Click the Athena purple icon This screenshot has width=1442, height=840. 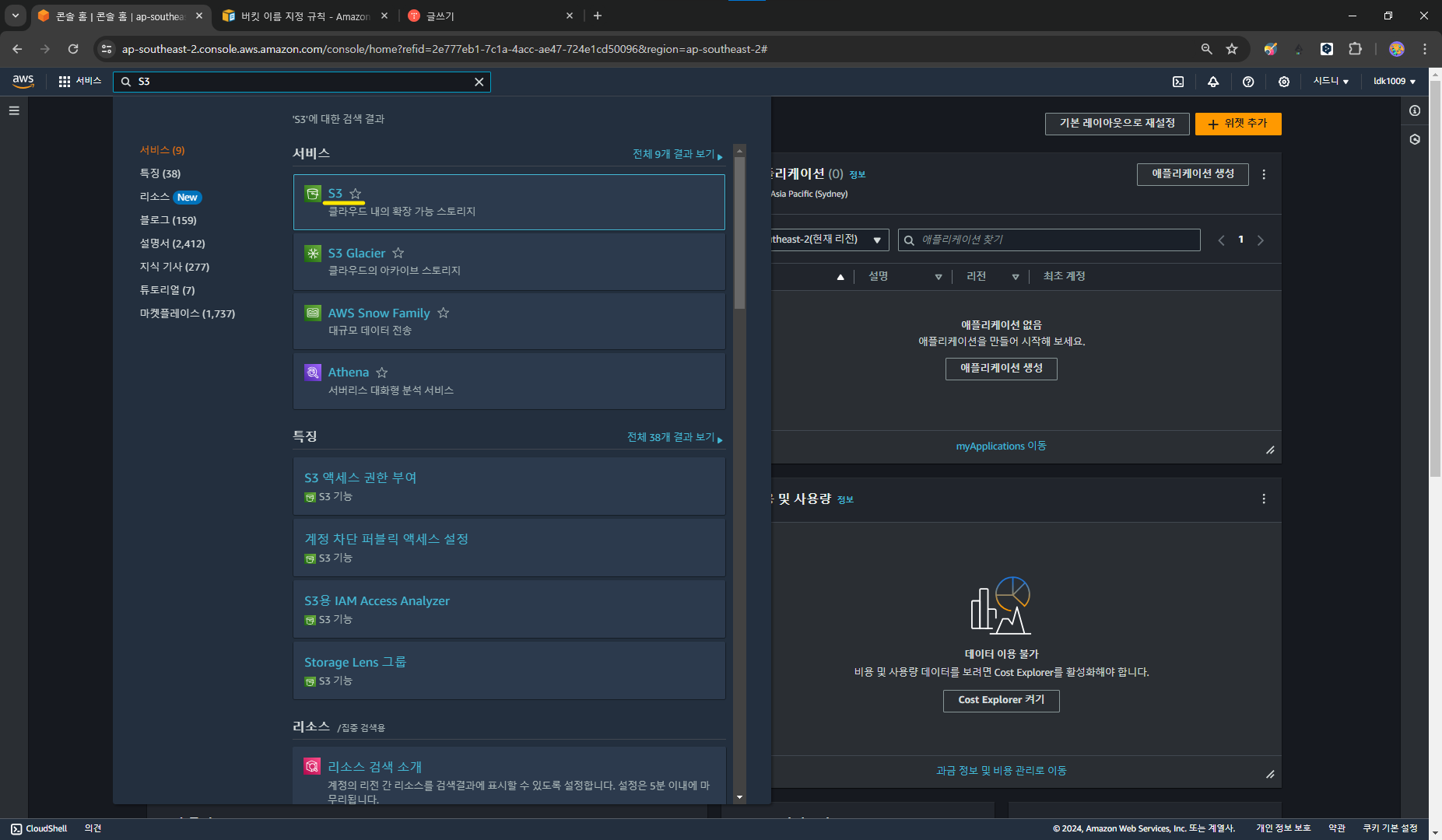313,373
